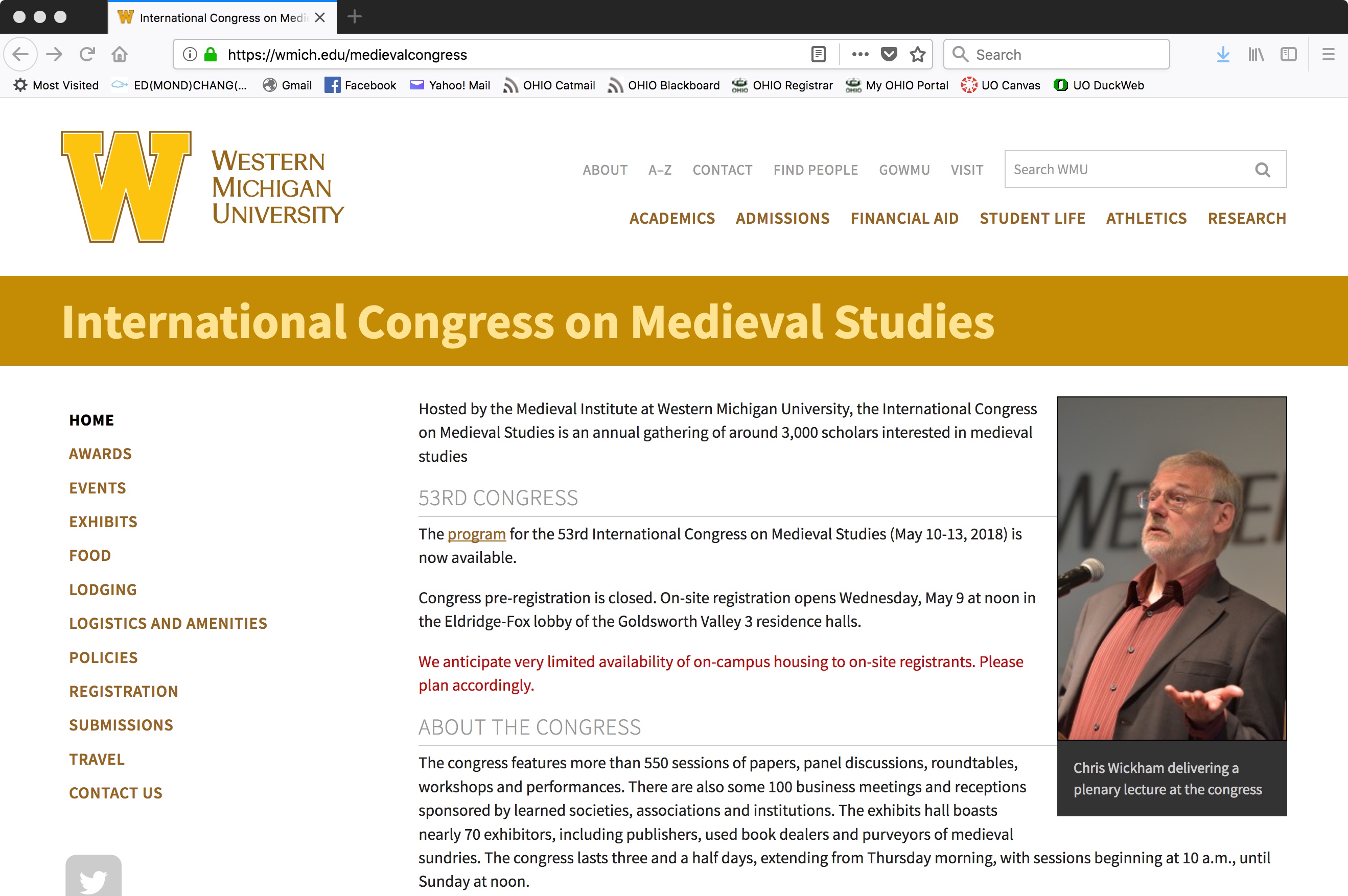Click the Western Michigan University W logo
The height and width of the screenshot is (896, 1348).
pyautogui.click(x=126, y=187)
